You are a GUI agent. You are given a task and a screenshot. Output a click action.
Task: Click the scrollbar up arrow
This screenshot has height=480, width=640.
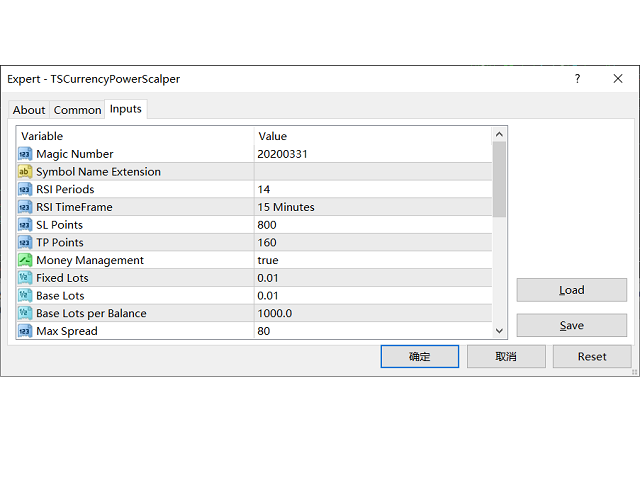point(499,134)
